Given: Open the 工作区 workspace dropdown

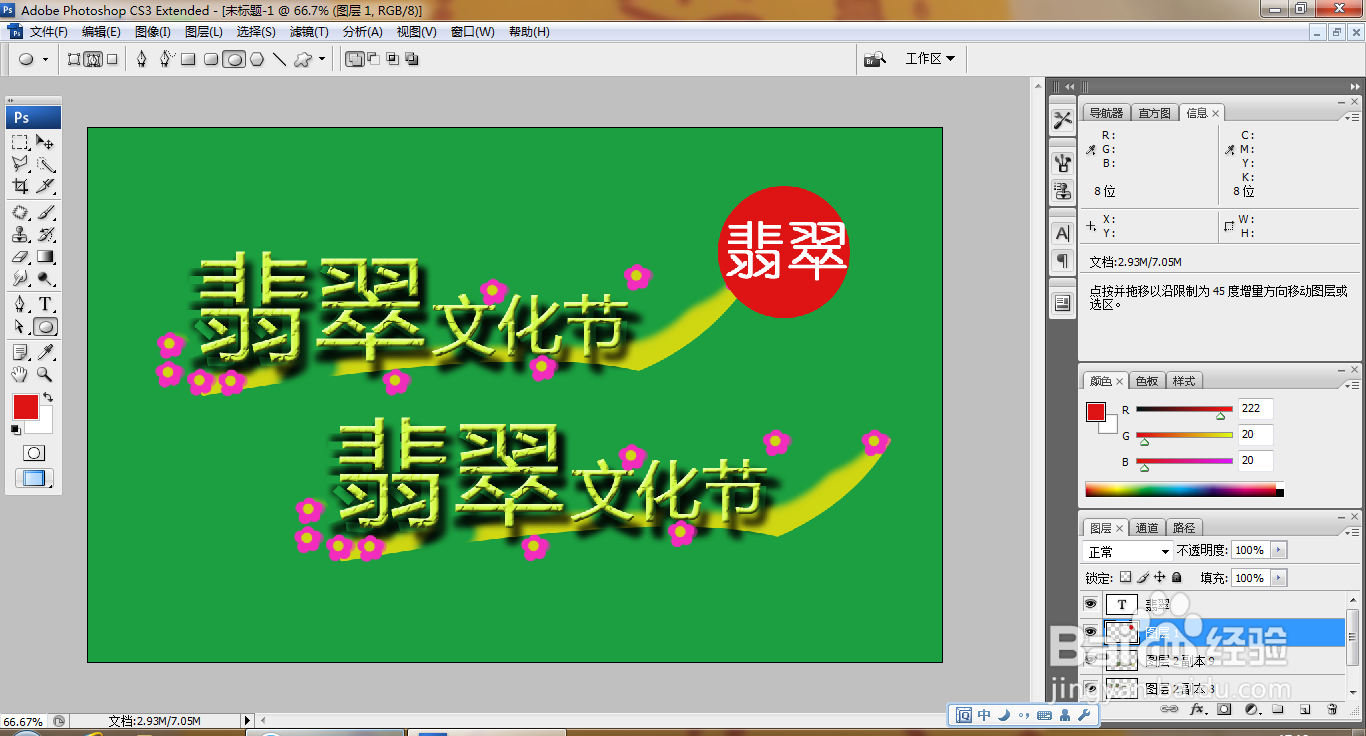Looking at the screenshot, I should [x=930, y=59].
